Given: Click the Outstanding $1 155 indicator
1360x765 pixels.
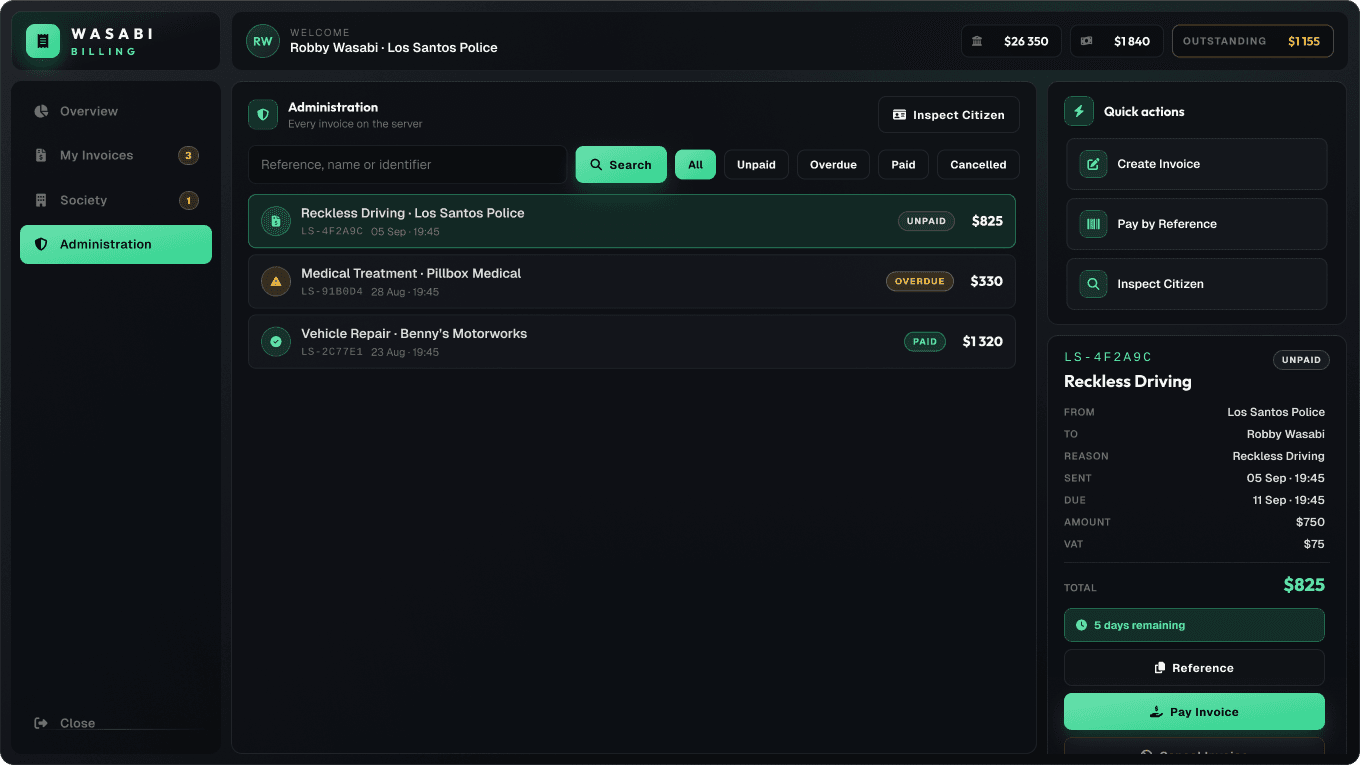Looking at the screenshot, I should 1253,41.
